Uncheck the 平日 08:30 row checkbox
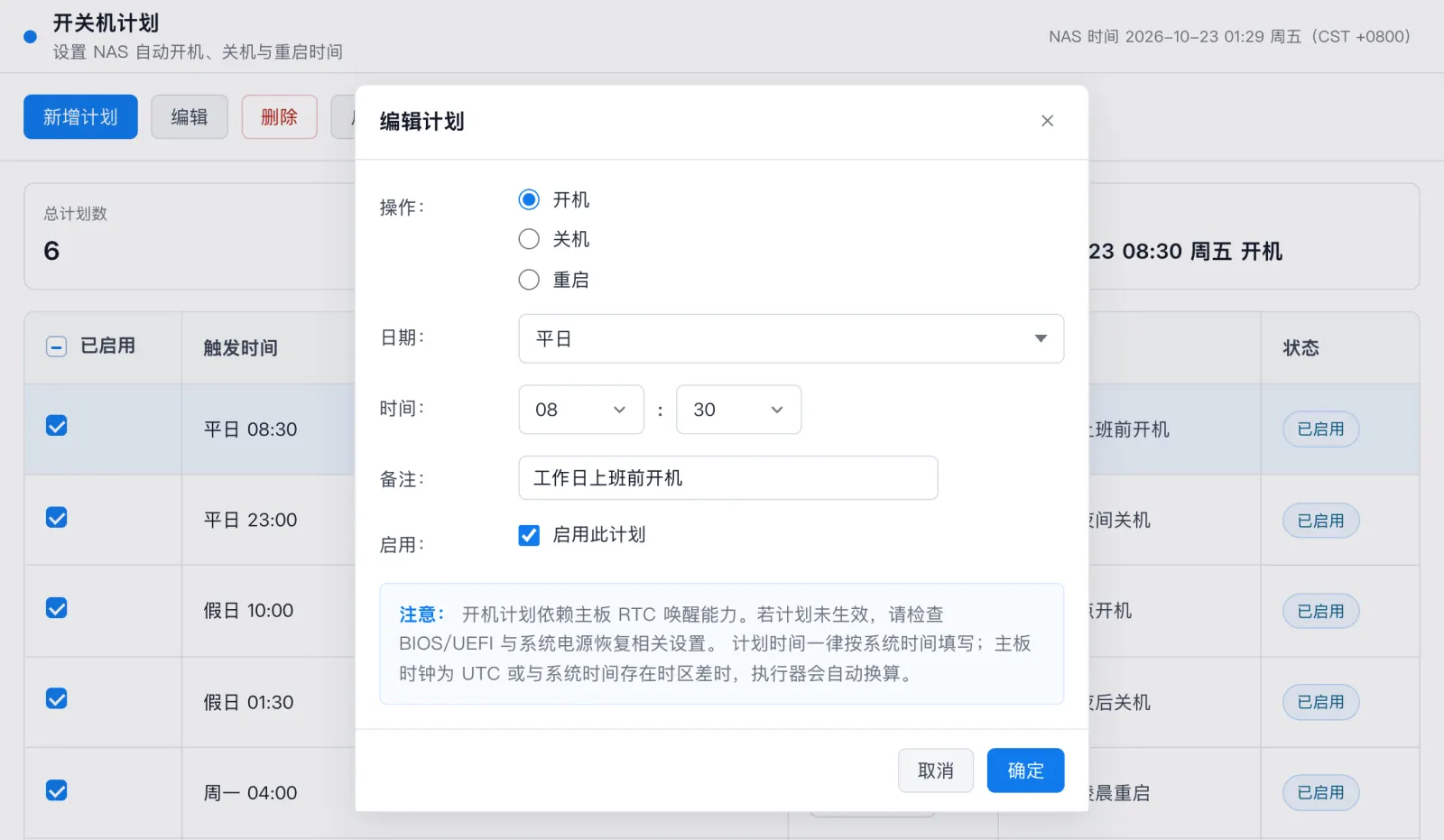The image size is (1444, 840). point(56,426)
